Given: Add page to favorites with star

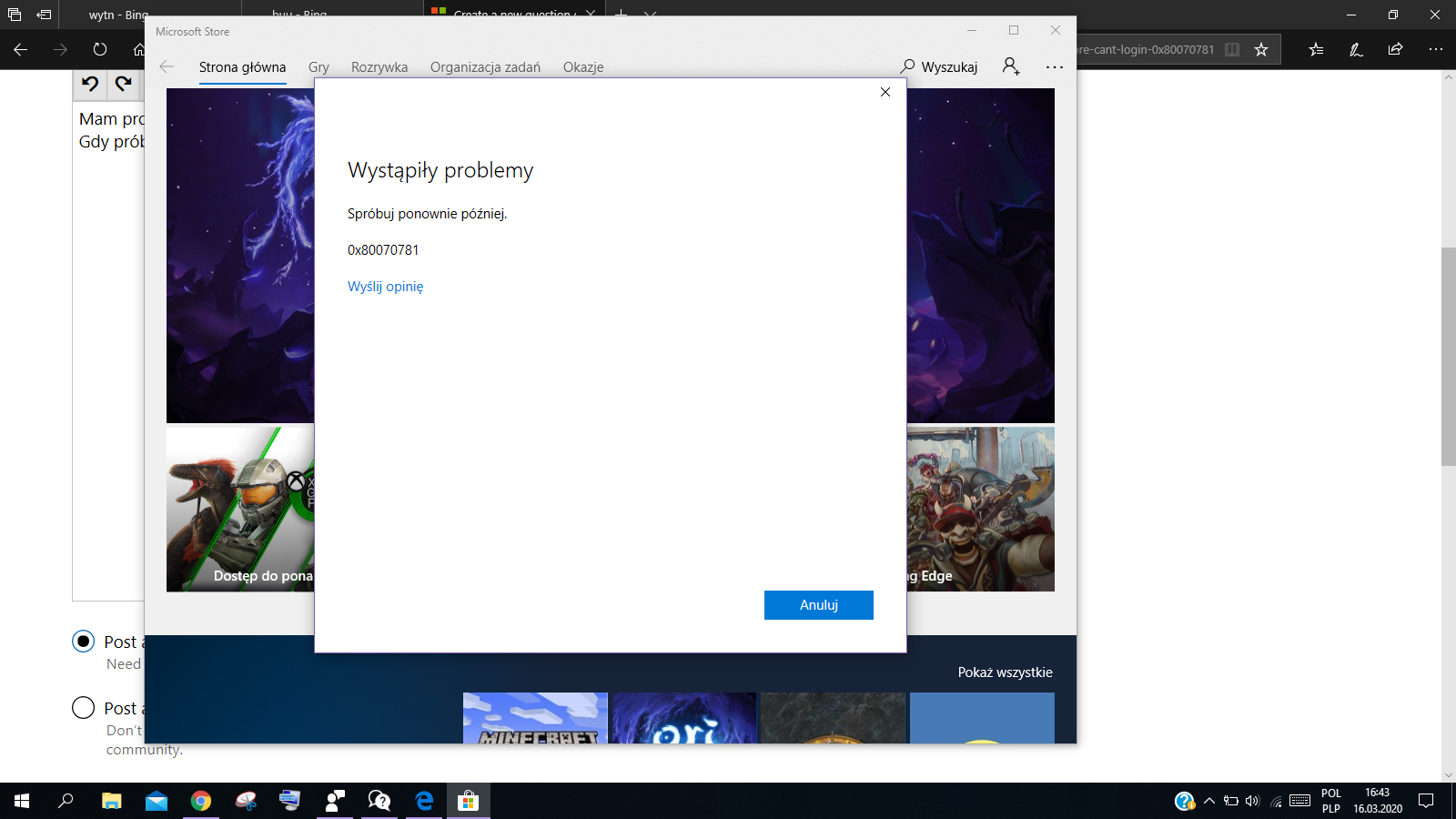Looking at the screenshot, I should click(1261, 49).
